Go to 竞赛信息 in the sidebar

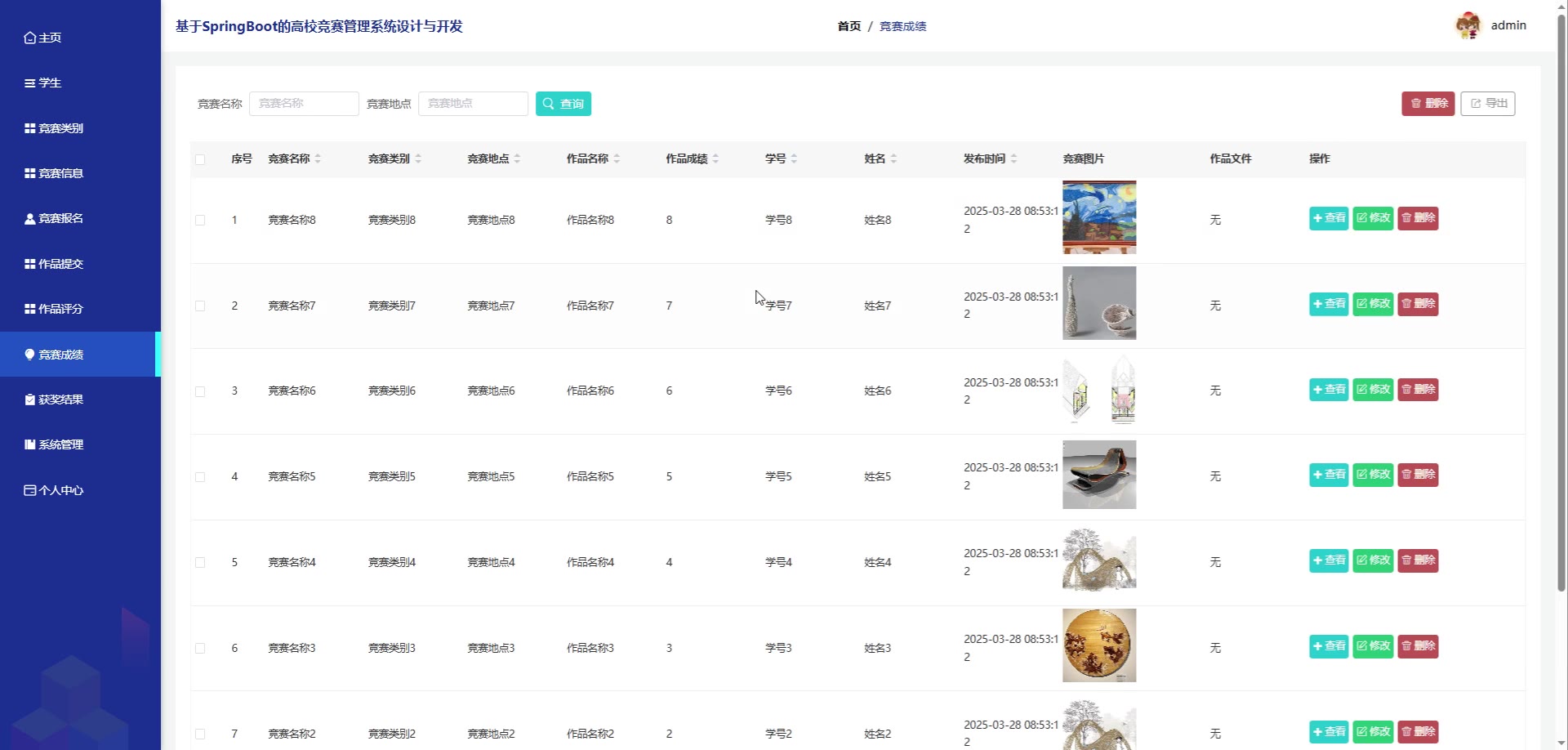click(80, 173)
